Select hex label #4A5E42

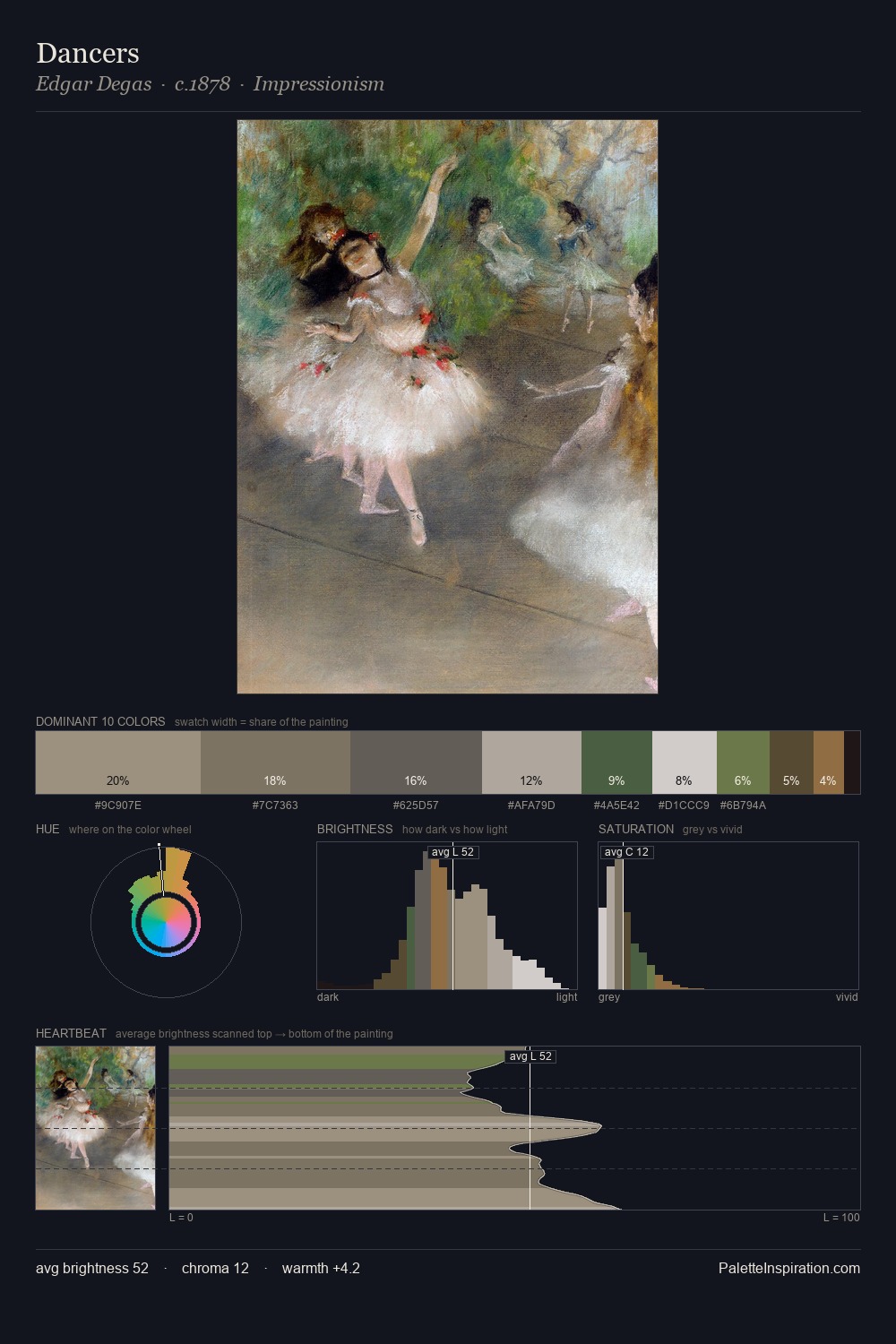click(616, 806)
